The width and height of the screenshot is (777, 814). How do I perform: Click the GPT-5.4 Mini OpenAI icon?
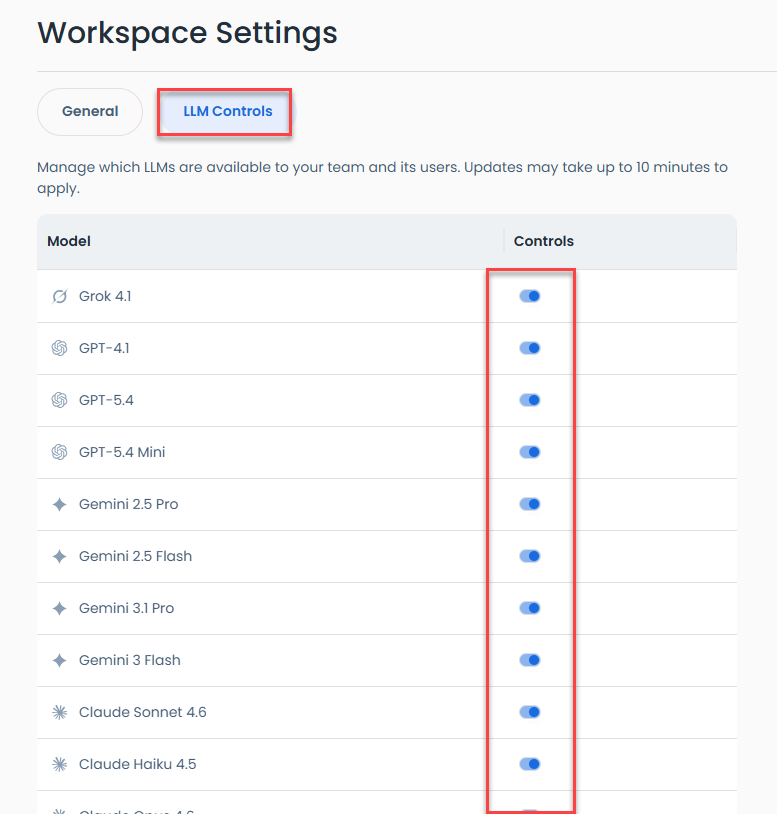point(60,452)
